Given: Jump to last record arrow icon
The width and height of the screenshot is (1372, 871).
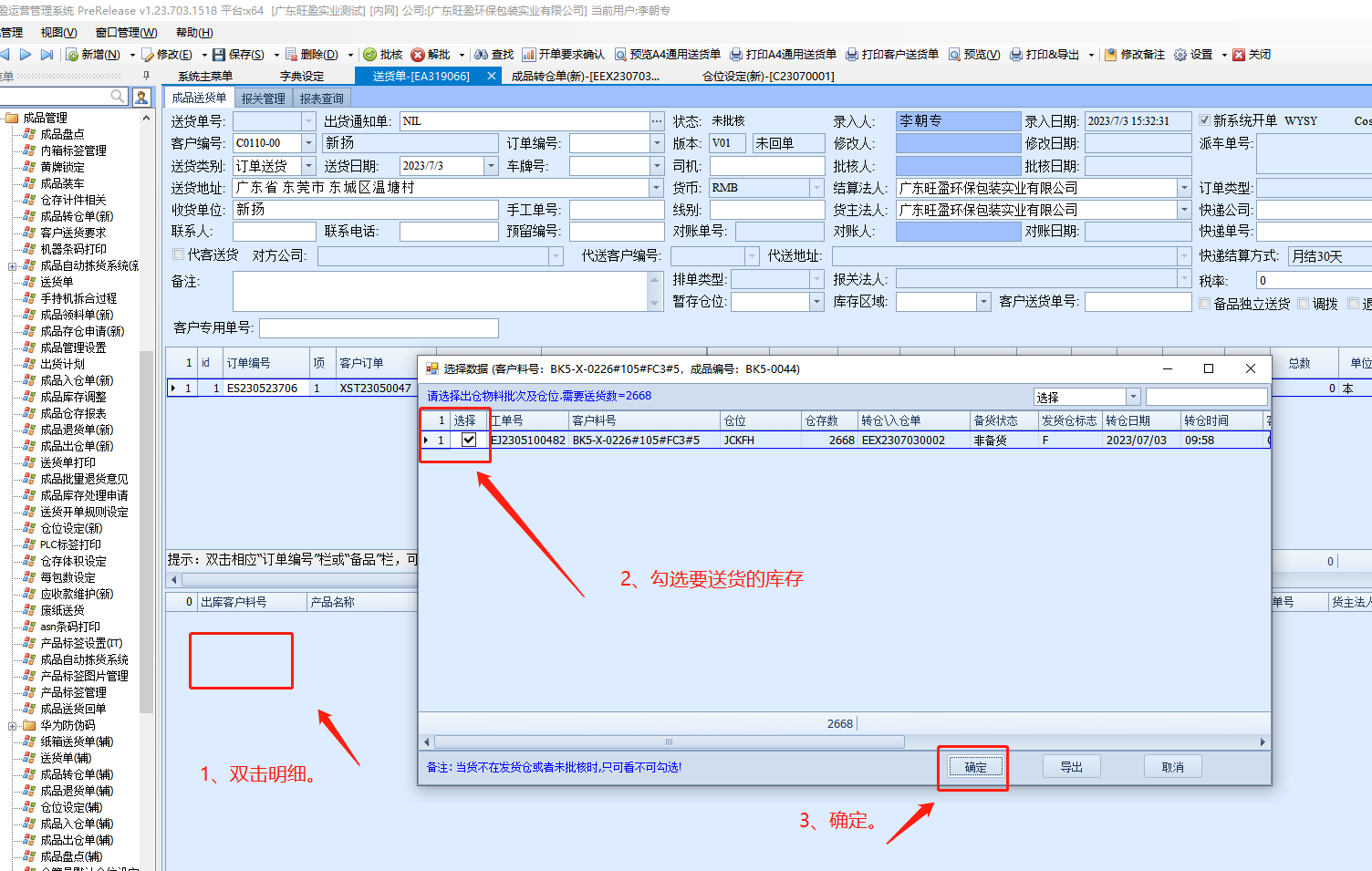Looking at the screenshot, I should pos(47,55).
